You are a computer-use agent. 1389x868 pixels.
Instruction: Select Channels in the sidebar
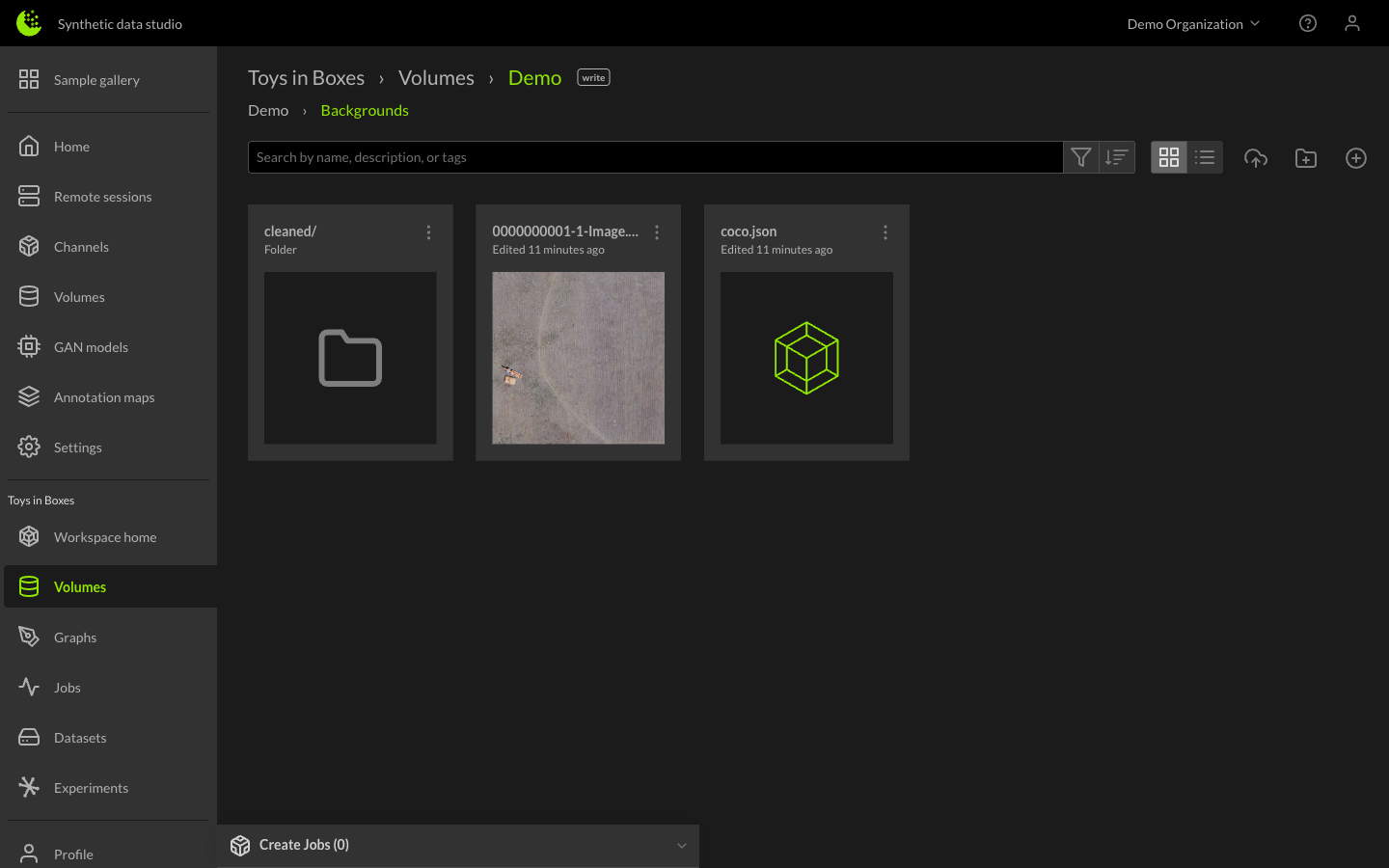pyautogui.click(x=81, y=246)
